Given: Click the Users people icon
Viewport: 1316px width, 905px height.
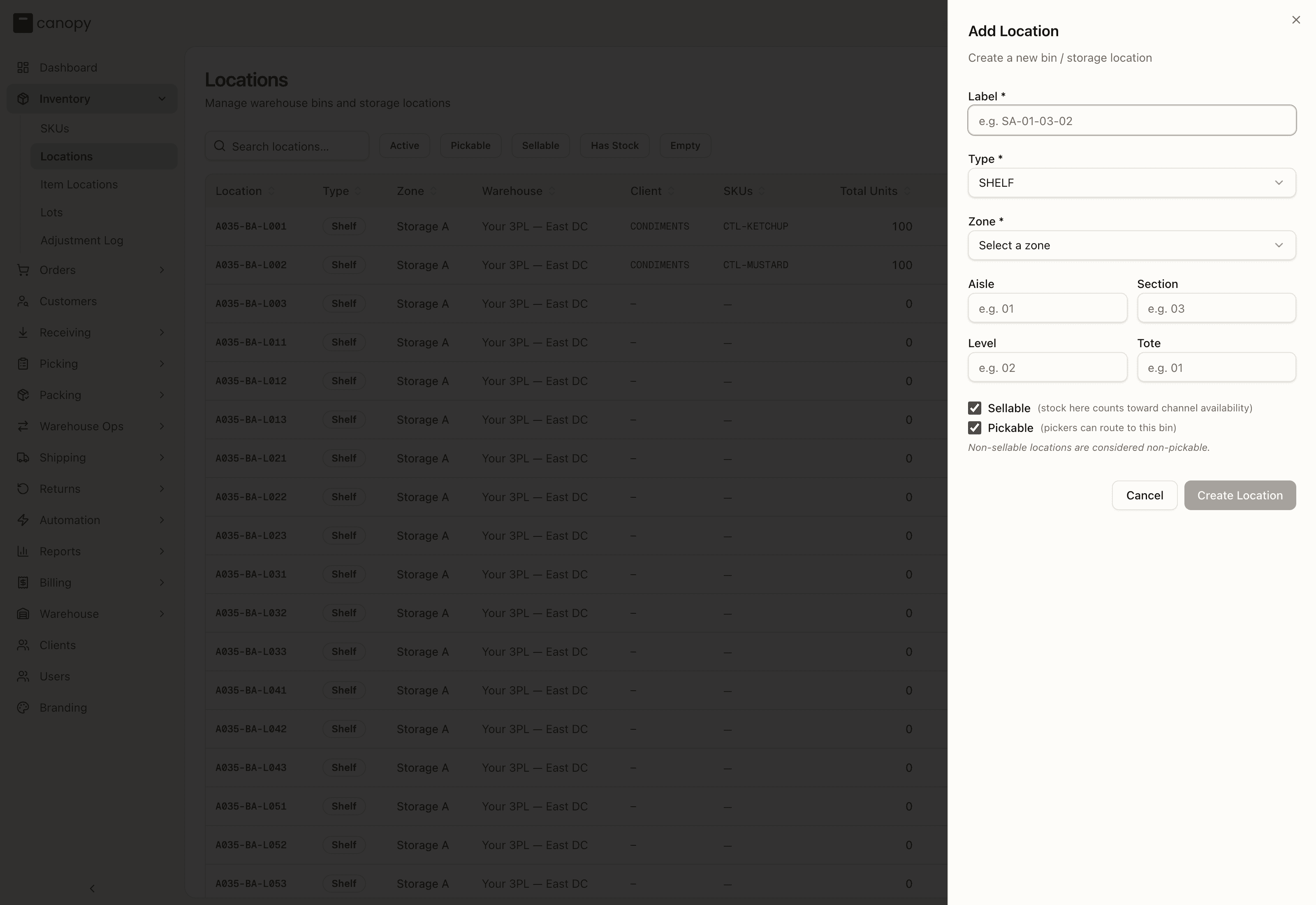Looking at the screenshot, I should [x=23, y=676].
